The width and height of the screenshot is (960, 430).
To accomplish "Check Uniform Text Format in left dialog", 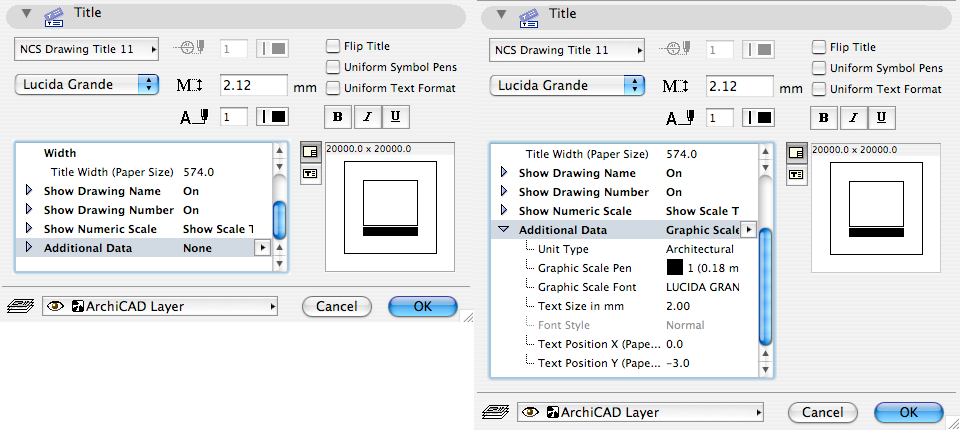I will 332,88.
